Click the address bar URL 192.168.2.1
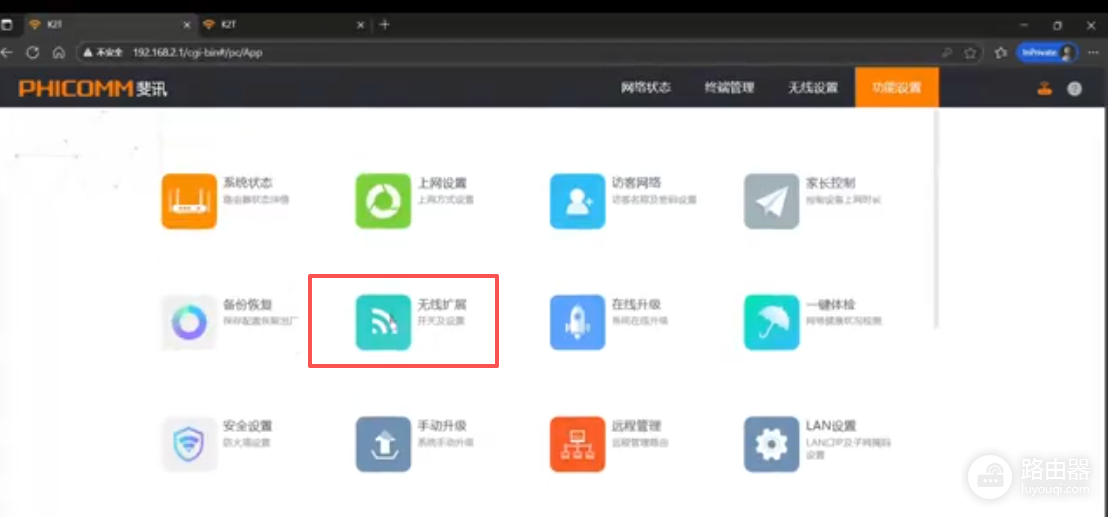Viewport: 1108px width, 517px height. 197,52
